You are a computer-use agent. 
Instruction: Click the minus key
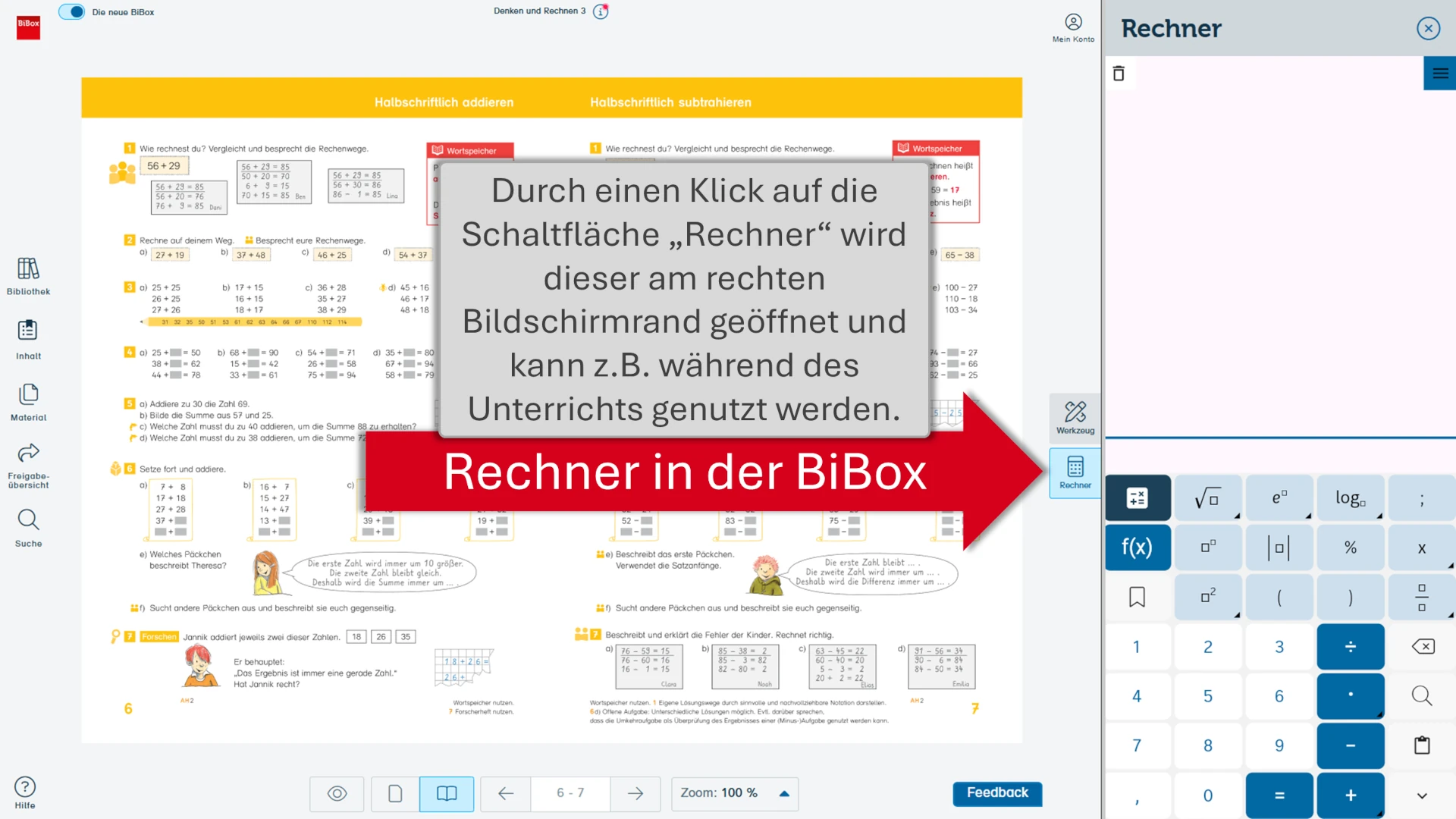point(1351,745)
